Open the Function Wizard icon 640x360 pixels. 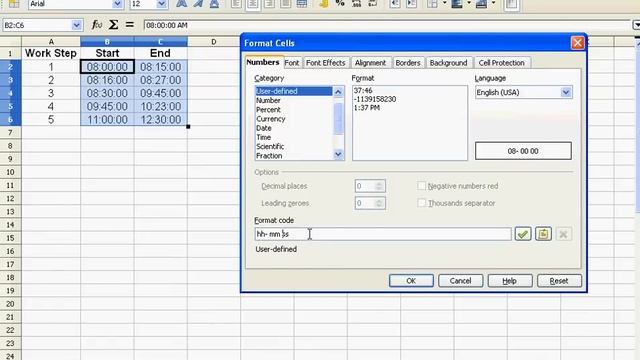(97, 25)
